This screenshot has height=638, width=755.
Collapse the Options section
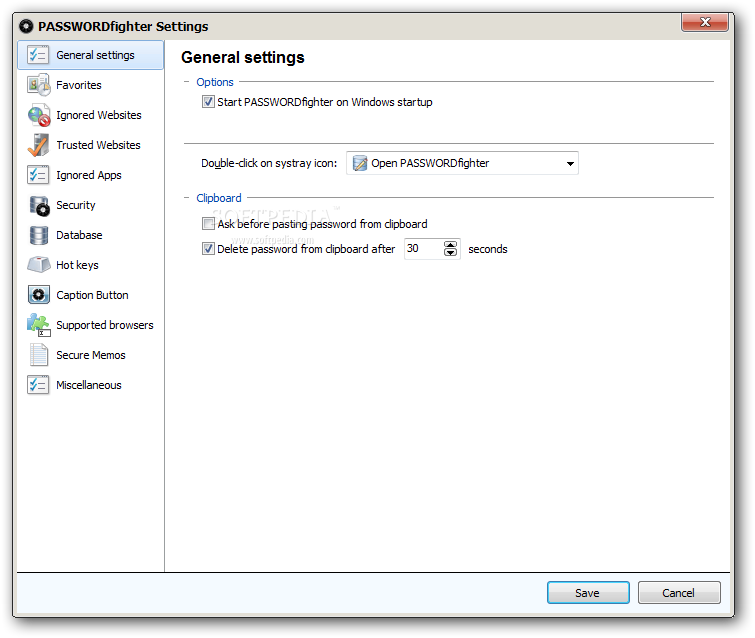pos(187,82)
